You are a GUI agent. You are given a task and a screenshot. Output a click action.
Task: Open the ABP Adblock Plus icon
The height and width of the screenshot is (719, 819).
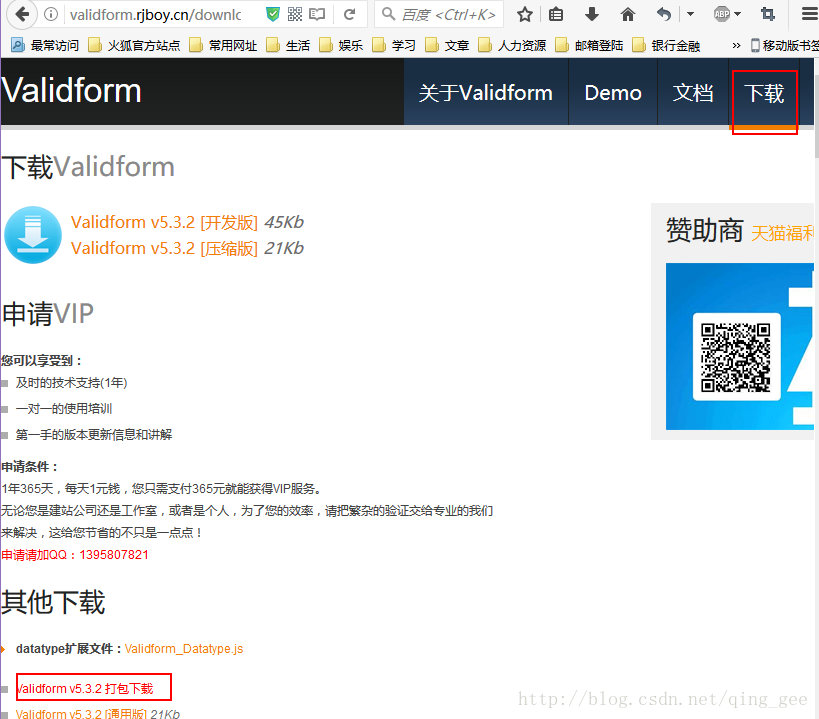[x=722, y=14]
